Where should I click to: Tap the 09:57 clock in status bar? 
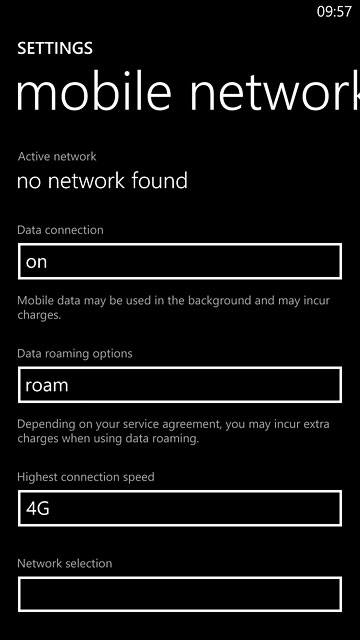coord(334,11)
